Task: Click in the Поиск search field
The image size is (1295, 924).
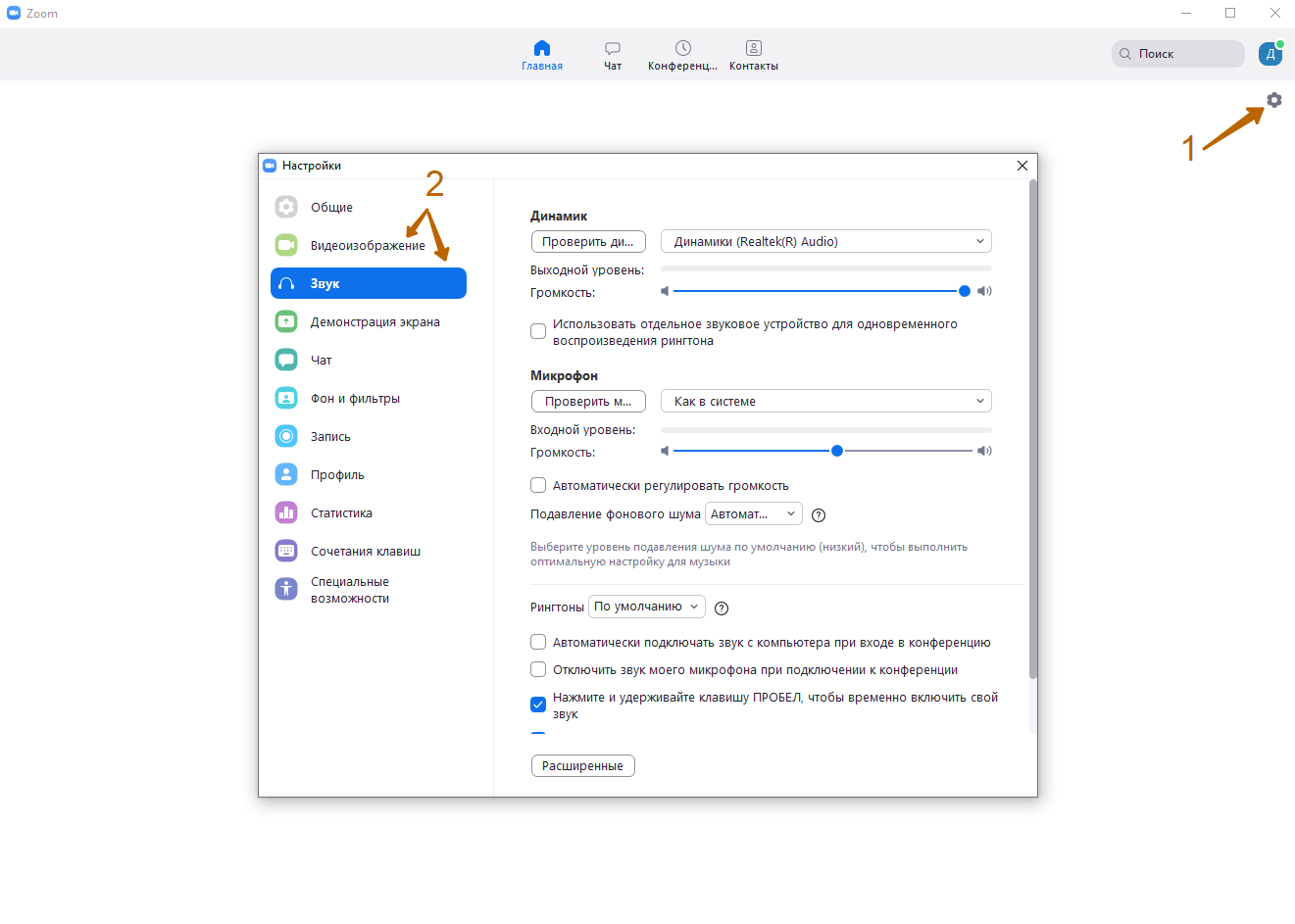Action: pos(1178,54)
